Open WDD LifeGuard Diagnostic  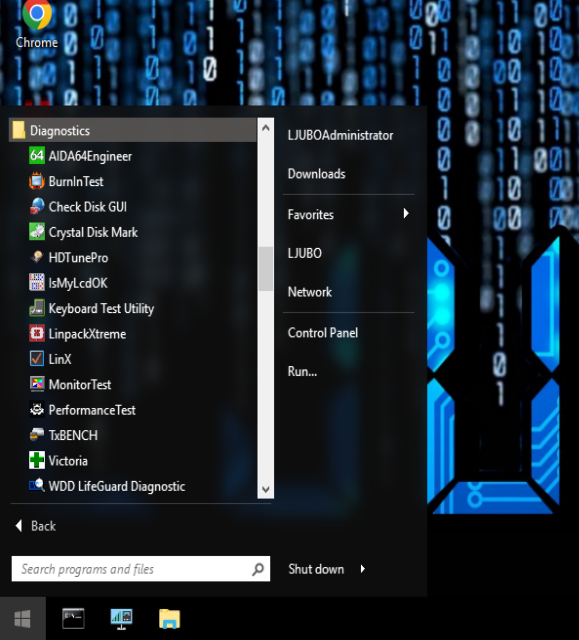tap(133, 486)
